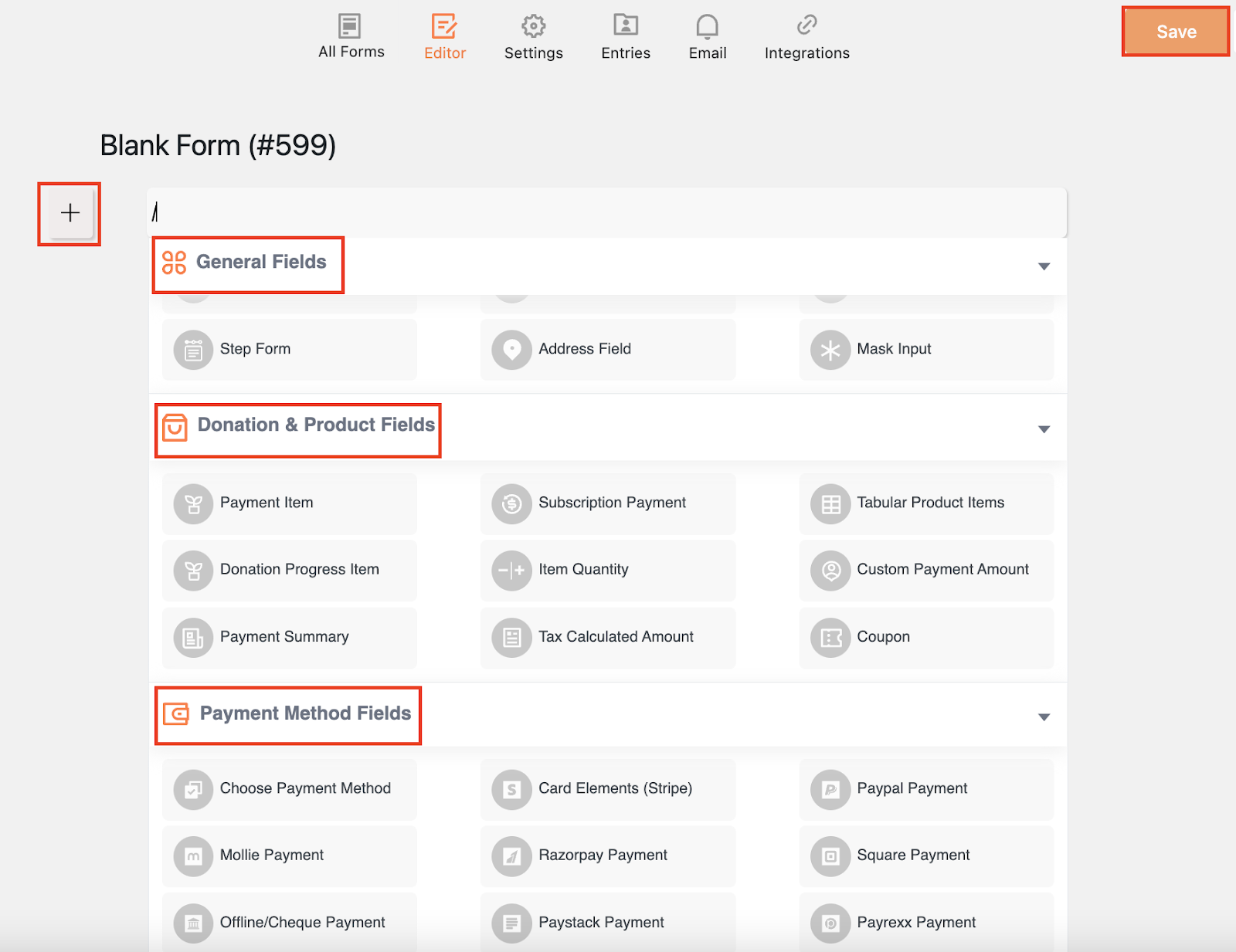Select the Address Field label

[585, 349]
